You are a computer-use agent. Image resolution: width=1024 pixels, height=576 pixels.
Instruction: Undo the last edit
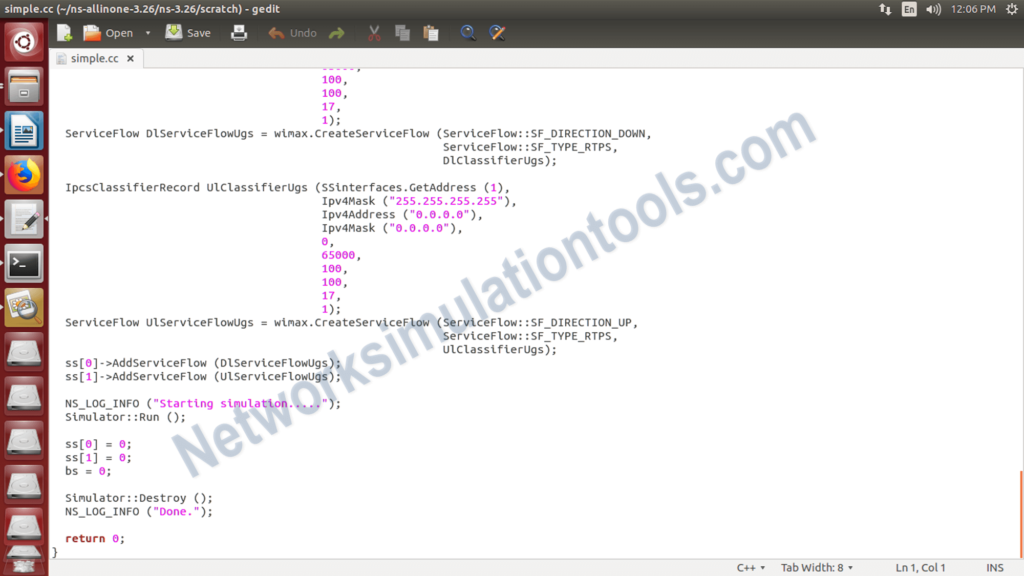[x=291, y=32]
